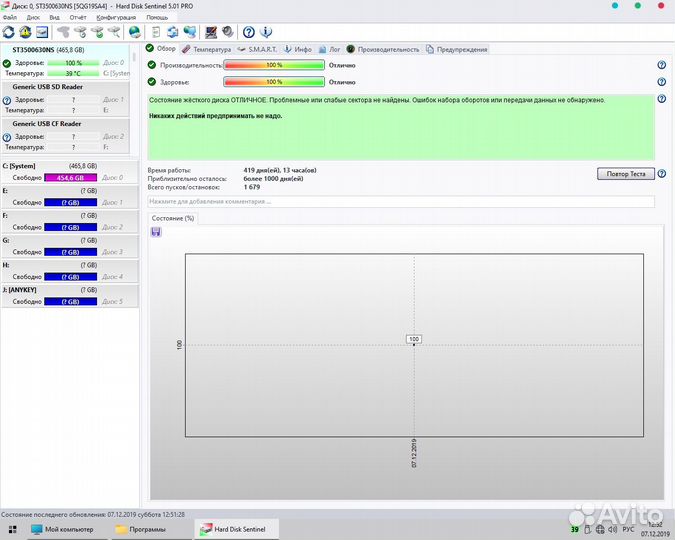Click the Повтор Теста button
This screenshot has height=540, width=675.
[625, 174]
